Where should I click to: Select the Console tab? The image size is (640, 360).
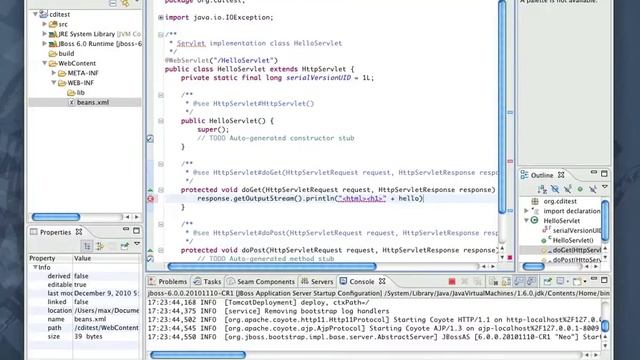tap(357, 281)
